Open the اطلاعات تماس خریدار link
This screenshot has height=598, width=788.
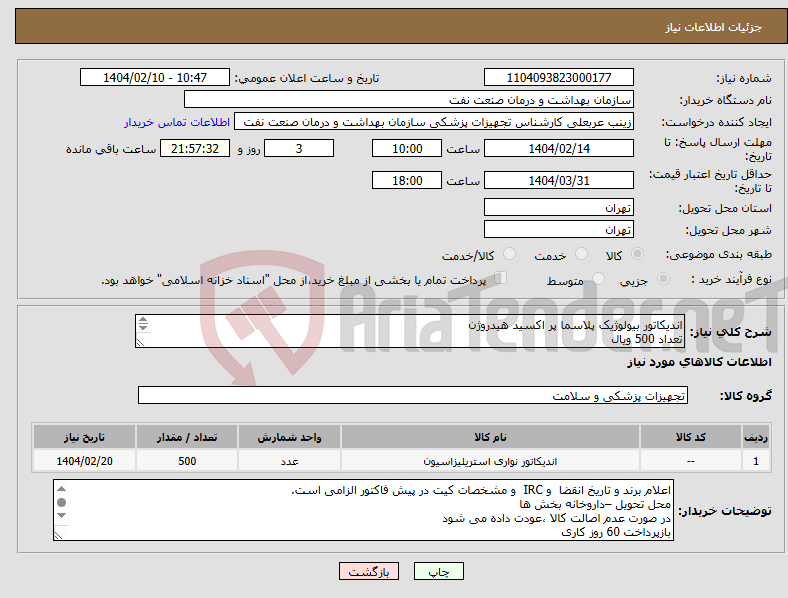(177, 122)
